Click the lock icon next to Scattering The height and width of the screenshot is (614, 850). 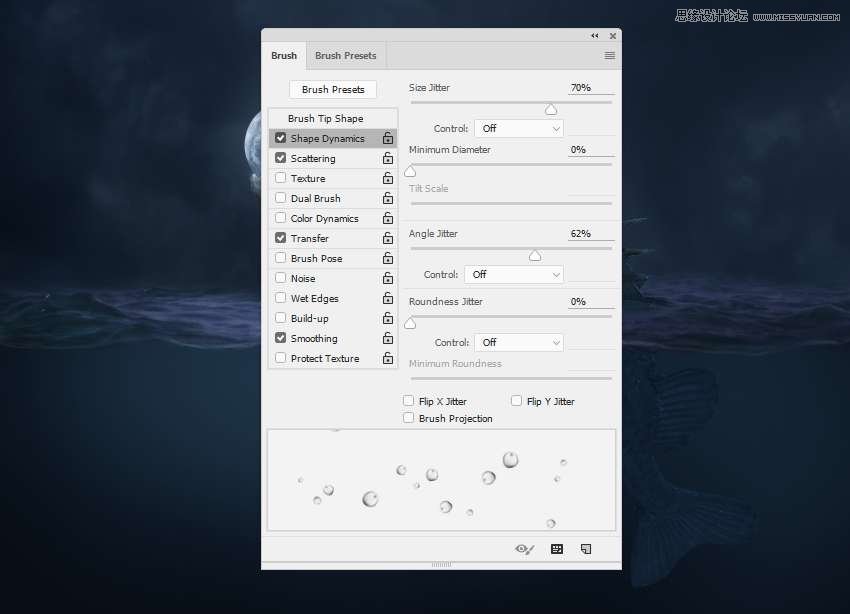click(387, 159)
